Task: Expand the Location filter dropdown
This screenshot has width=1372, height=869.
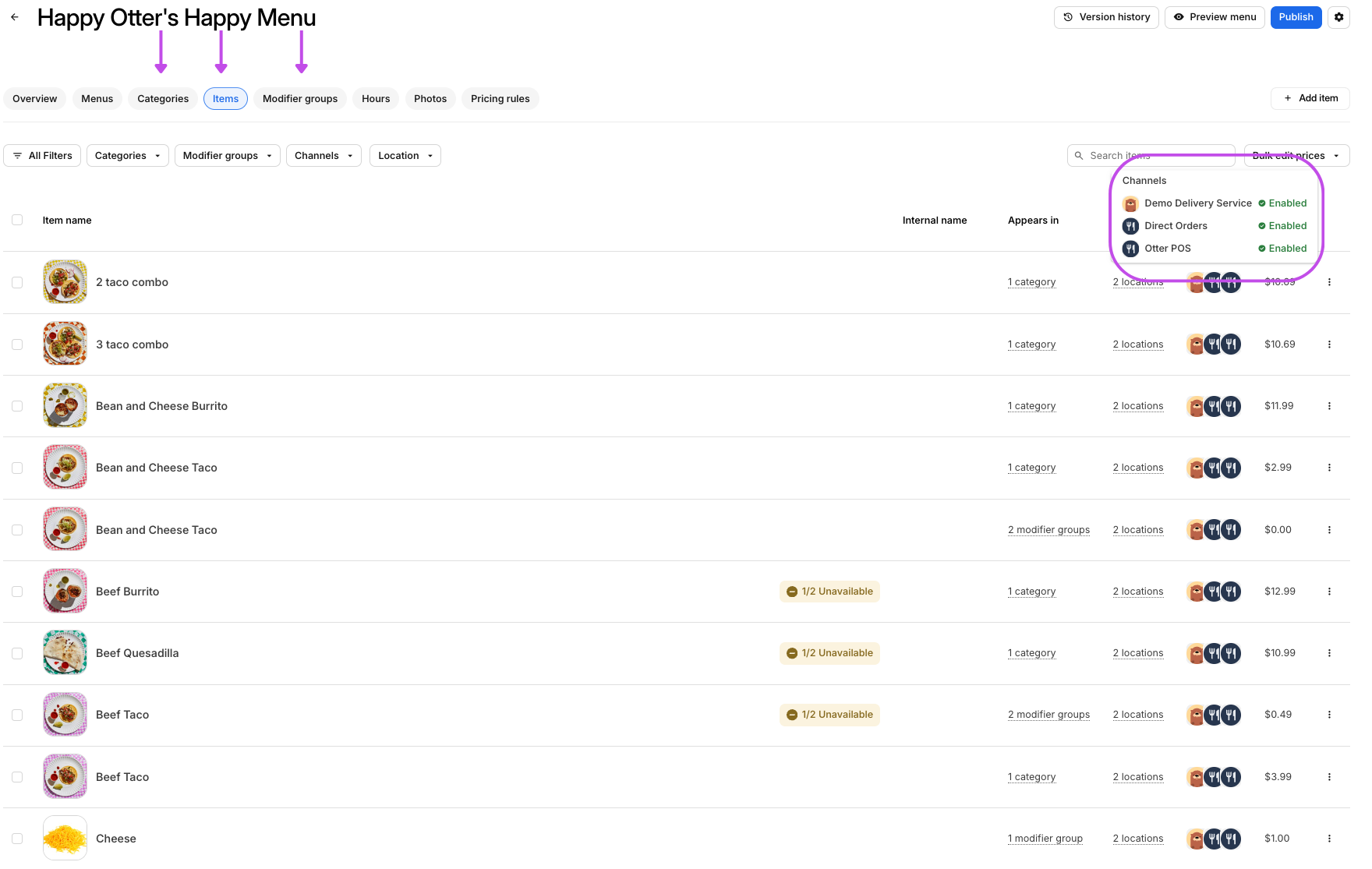Action: (x=405, y=156)
